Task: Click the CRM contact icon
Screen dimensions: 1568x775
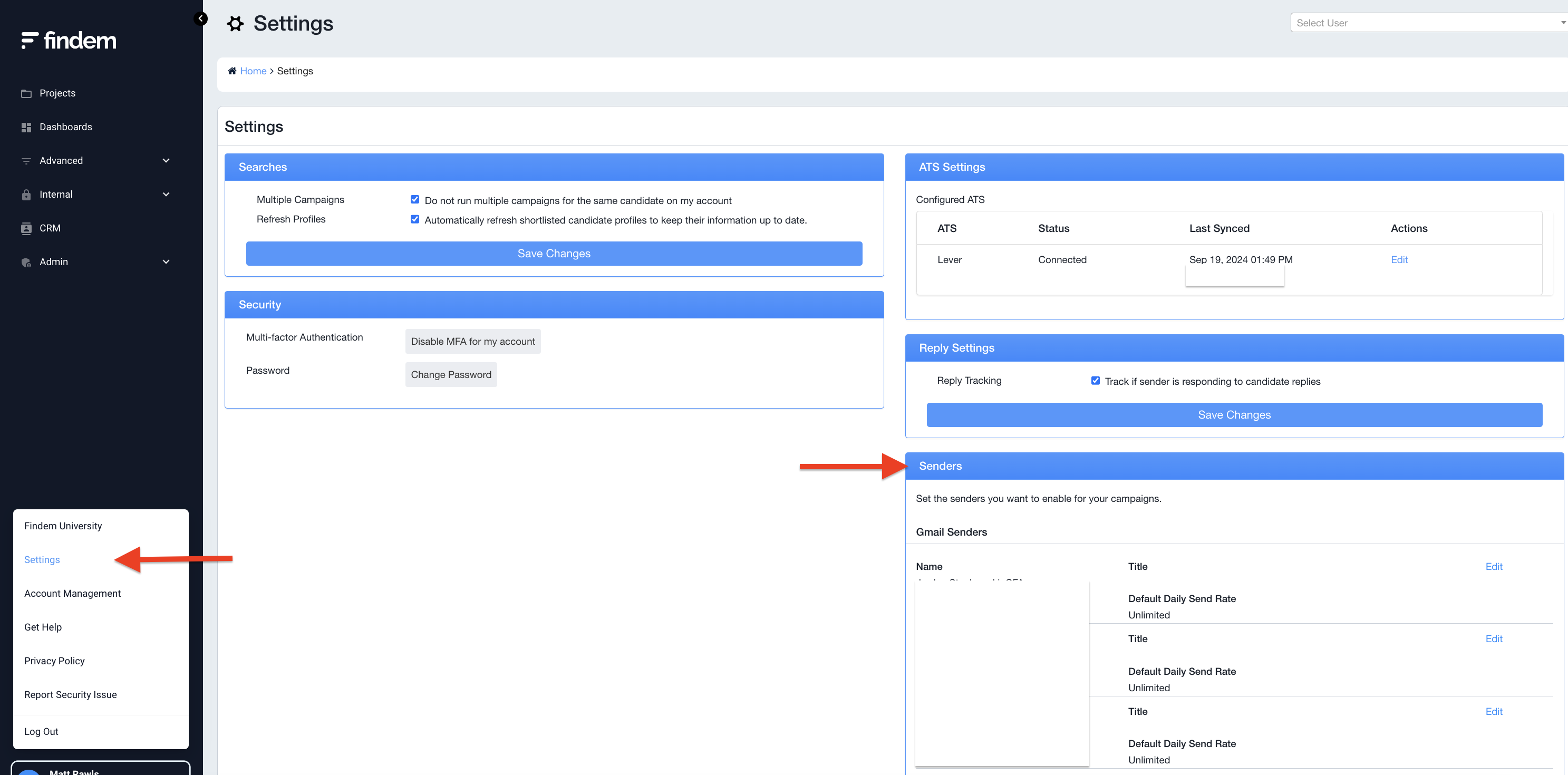Action: (x=26, y=228)
